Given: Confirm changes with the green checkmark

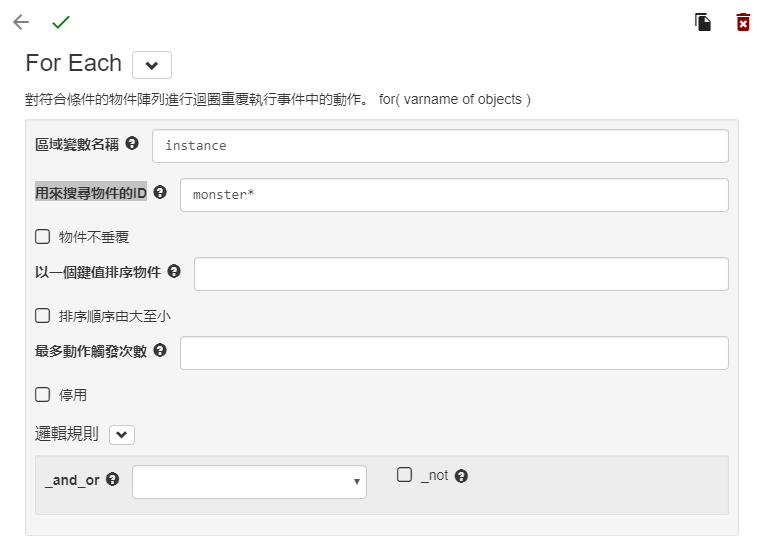Looking at the screenshot, I should pyautogui.click(x=61, y=22).
